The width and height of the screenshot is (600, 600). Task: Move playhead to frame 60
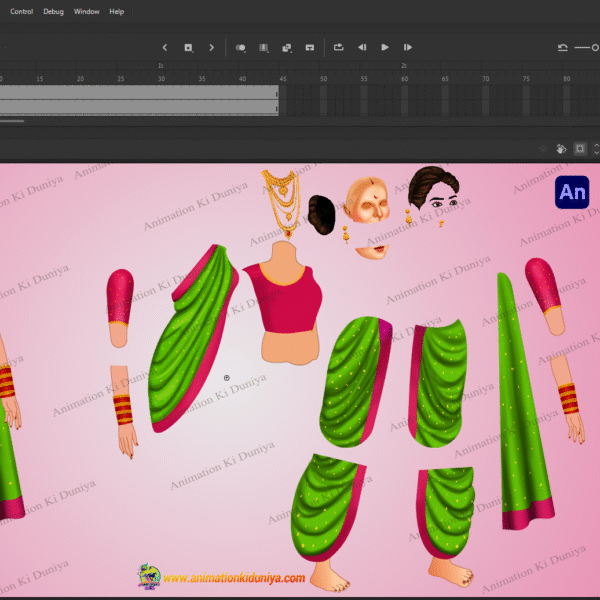404,79
